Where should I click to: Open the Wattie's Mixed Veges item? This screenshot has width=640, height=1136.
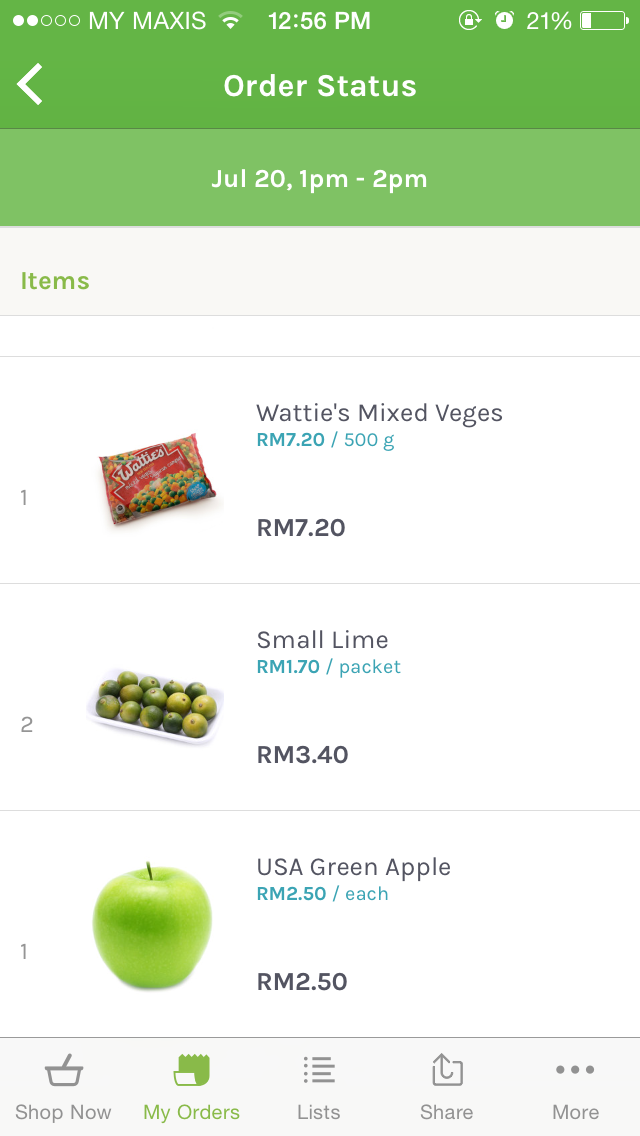click(380, 412)
